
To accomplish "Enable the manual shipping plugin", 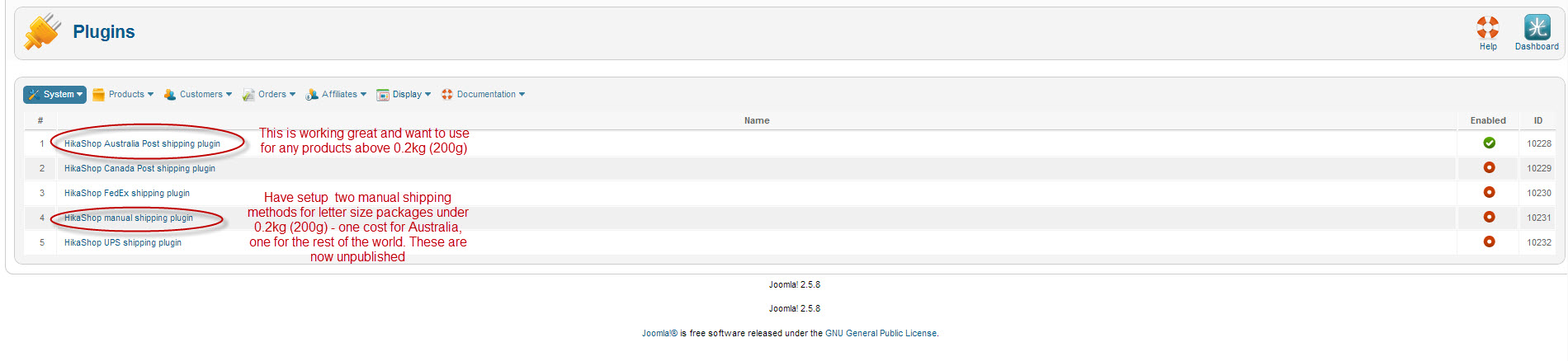I will (1489, 218).
